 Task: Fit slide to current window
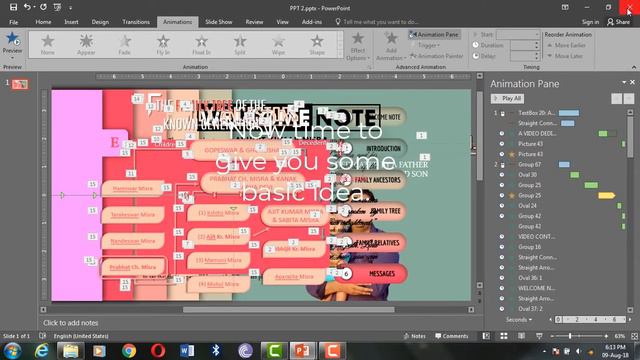pos(634,336)
